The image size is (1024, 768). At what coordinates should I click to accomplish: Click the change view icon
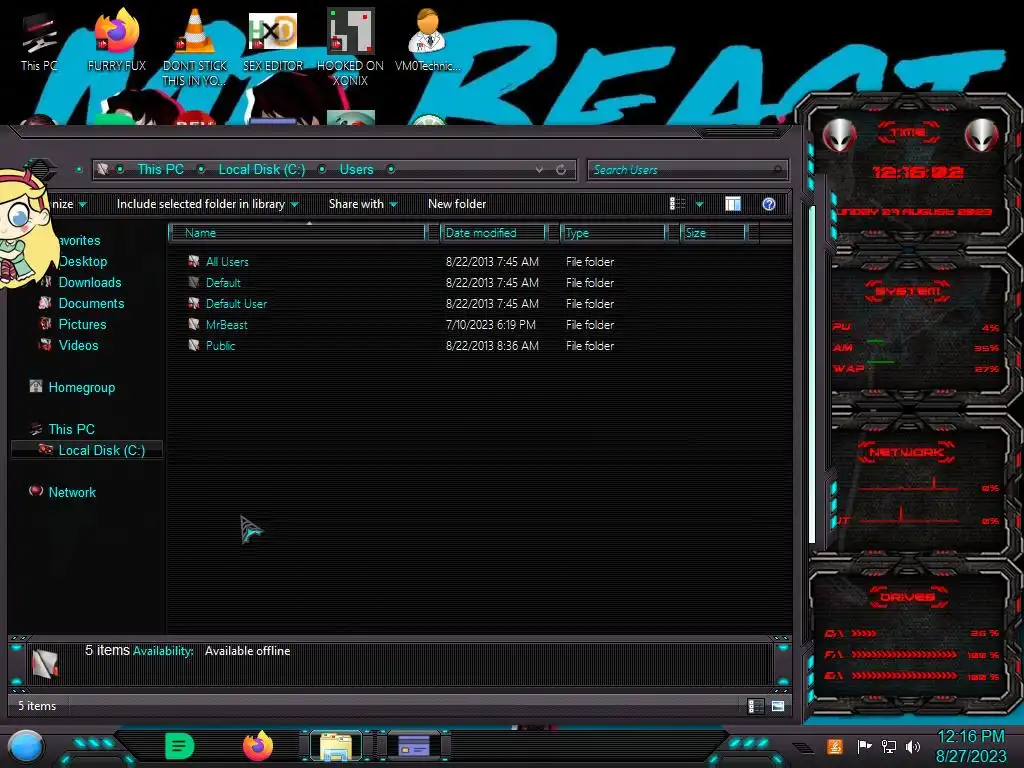(x=677, y=204)
